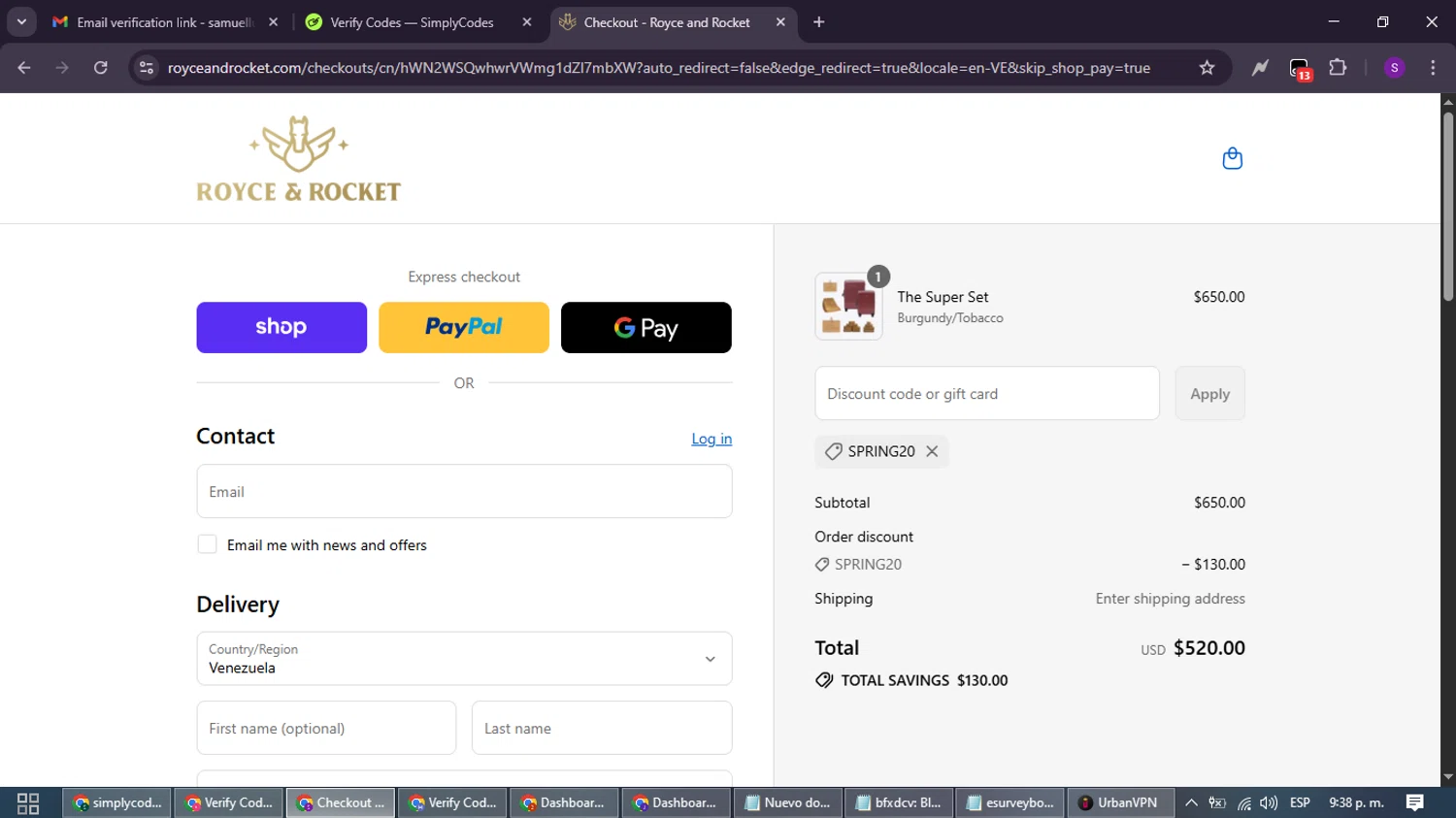This screenshot has width=1456, height=818.
Task: Click the total amount $520.00
Action: tap(1209, 647)
